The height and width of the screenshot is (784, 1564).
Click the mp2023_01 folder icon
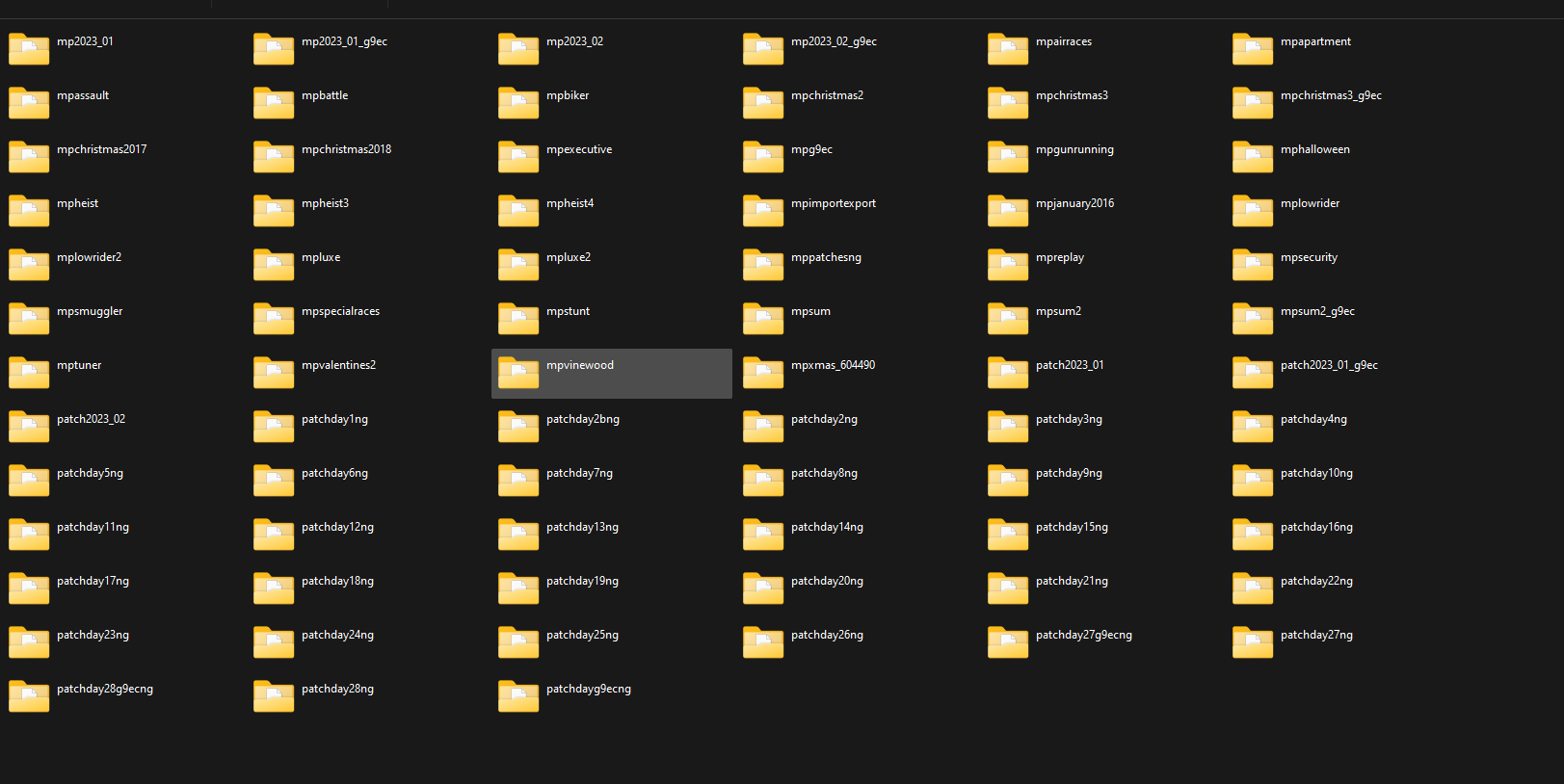29,49
